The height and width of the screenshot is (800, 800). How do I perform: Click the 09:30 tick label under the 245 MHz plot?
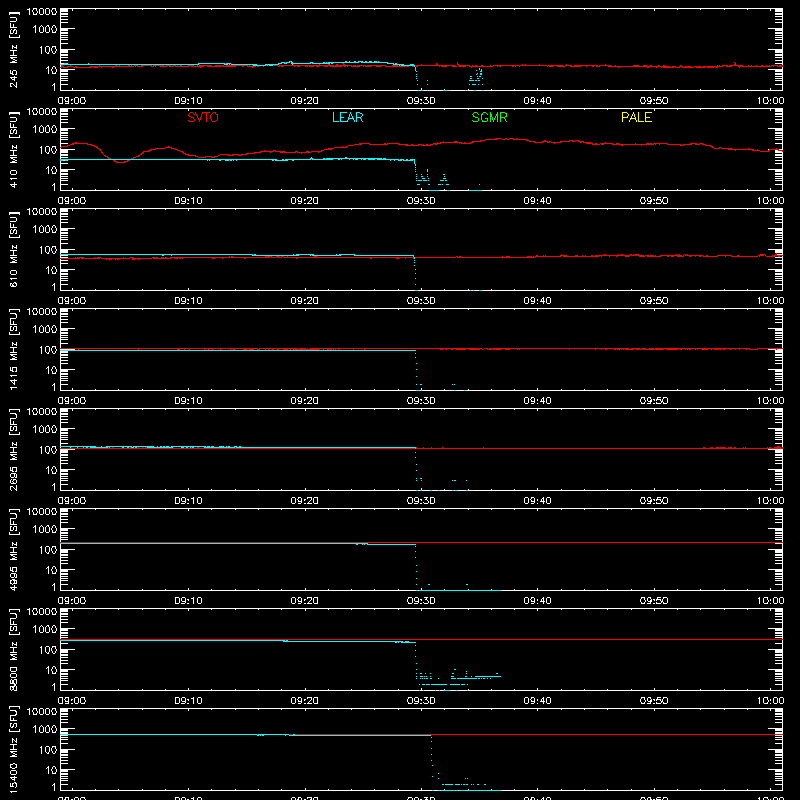click(x=421, y=101)
